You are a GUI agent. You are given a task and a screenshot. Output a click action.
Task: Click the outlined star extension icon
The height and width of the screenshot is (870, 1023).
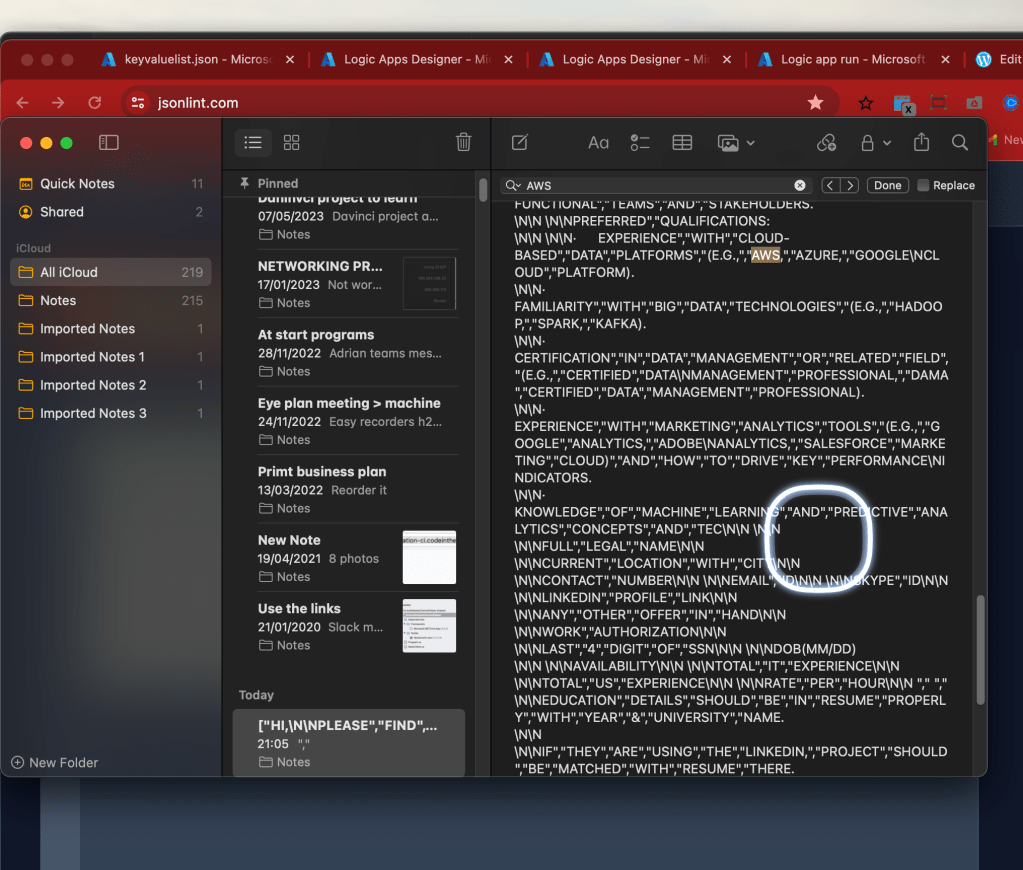pyautogui.click(x=866, y=102)
